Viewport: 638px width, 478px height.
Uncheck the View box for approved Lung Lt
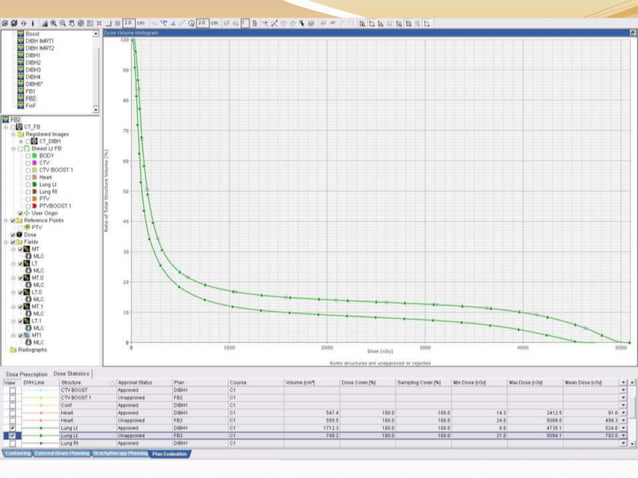(12, 428)
